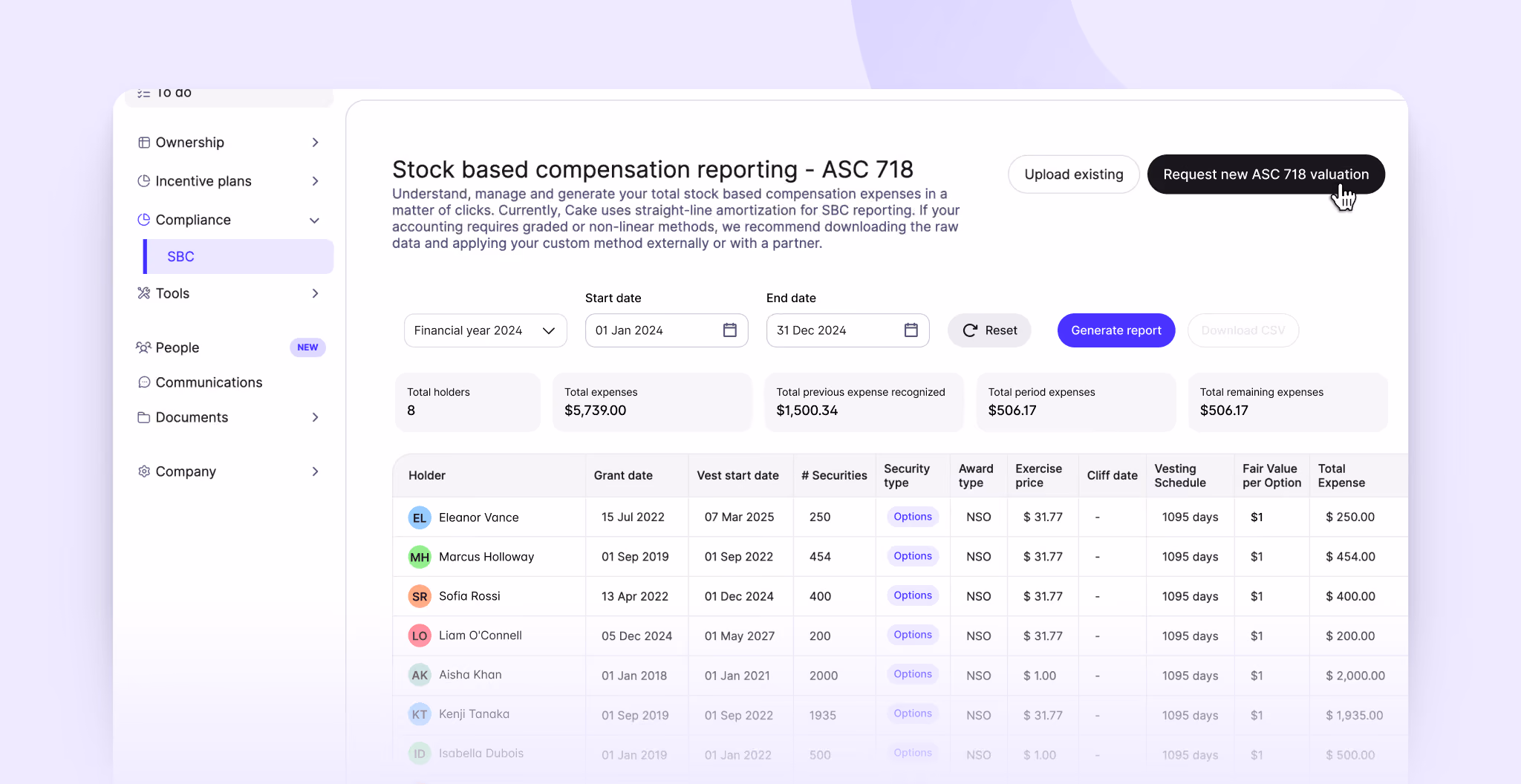Click Upload existing button
Viewport: 1521px width, 784px height.
(x=1074, y=174)
